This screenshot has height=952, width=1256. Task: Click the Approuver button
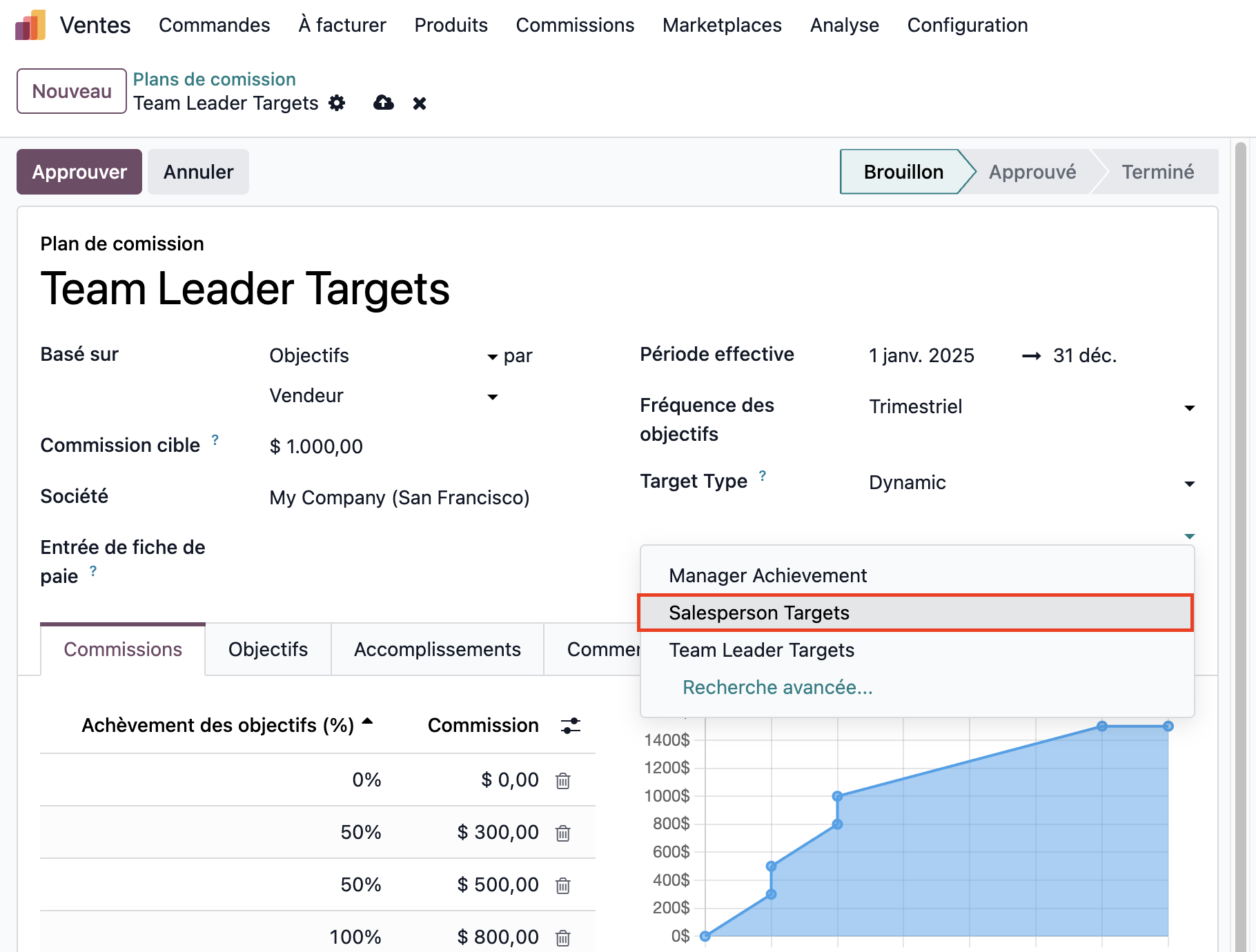point(79,172)
